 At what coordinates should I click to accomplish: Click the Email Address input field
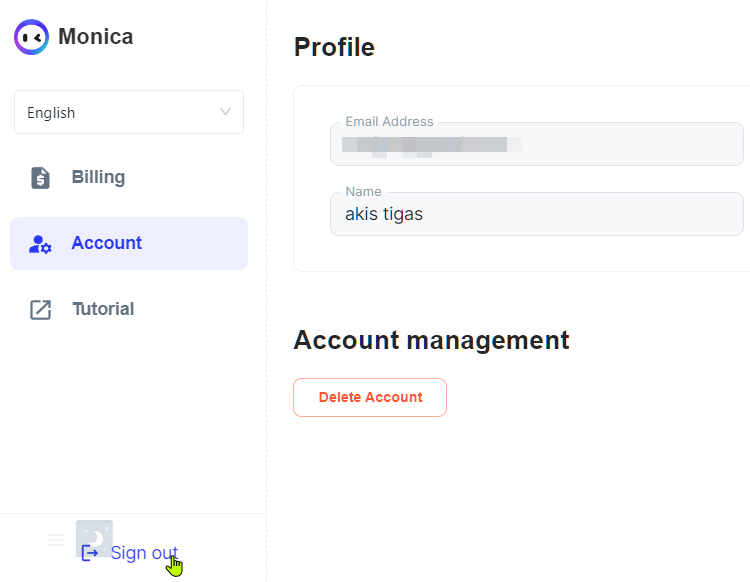coord(536,145)
